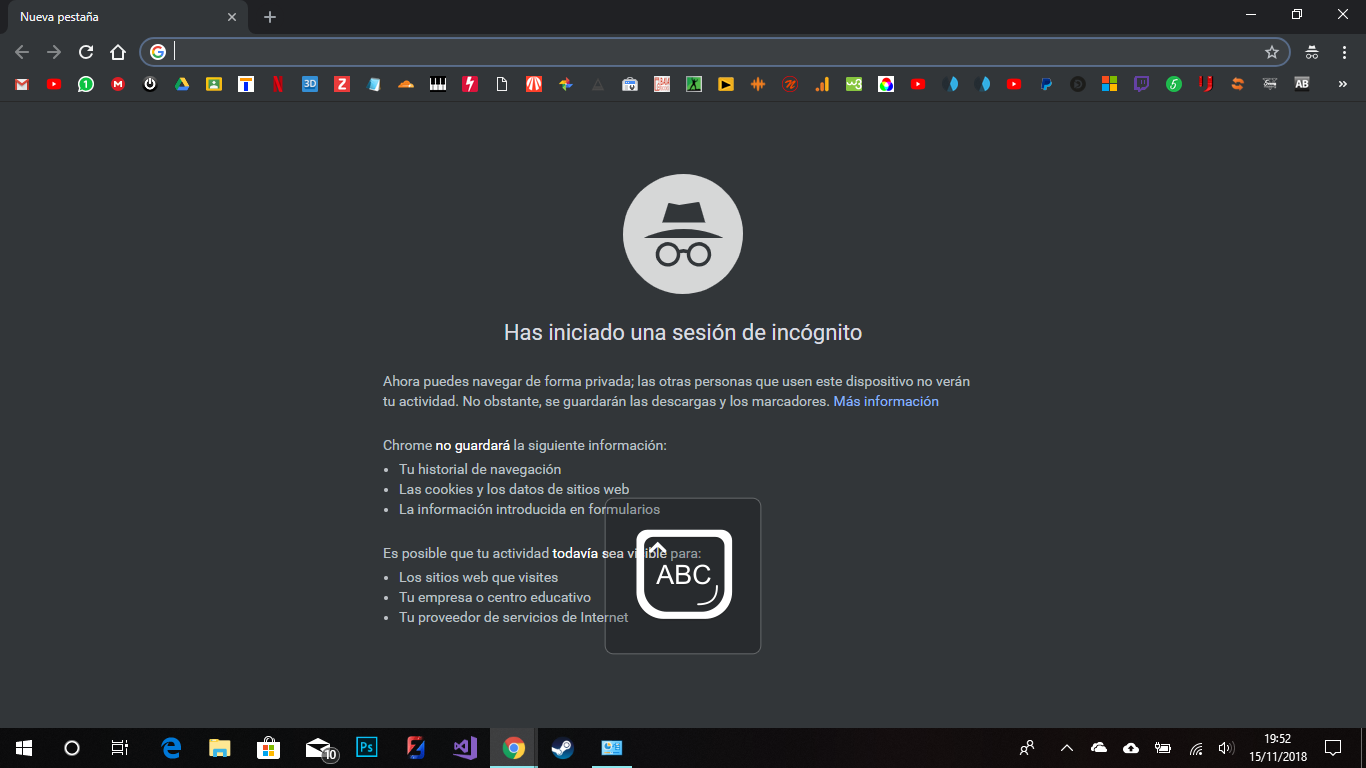The image size is (1366, 768).
Task: Open the Wi-Fi network tray icon
Action: (1195, 748)
